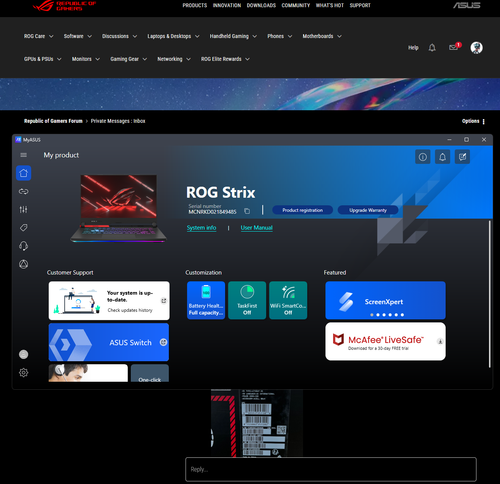Open forum messages envelope icon
500x484 pixels.
tap(453, 47)
